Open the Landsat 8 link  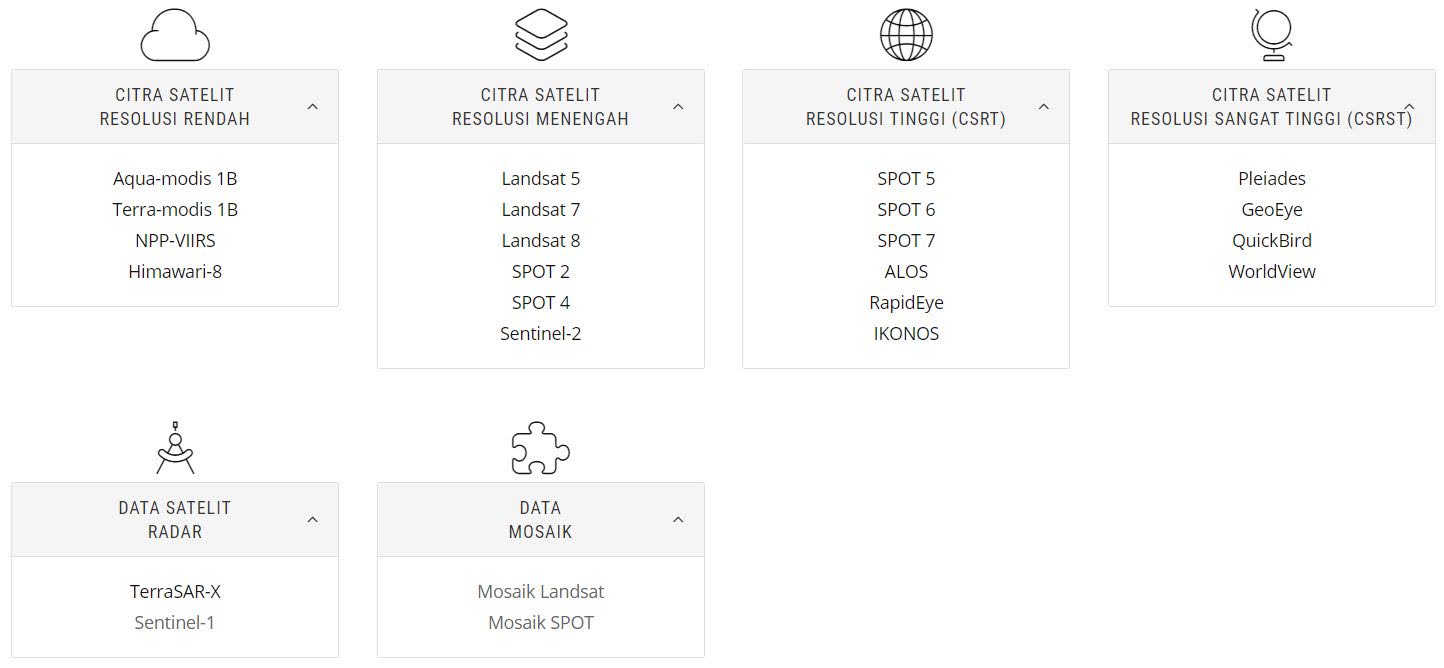click(541, 241)
